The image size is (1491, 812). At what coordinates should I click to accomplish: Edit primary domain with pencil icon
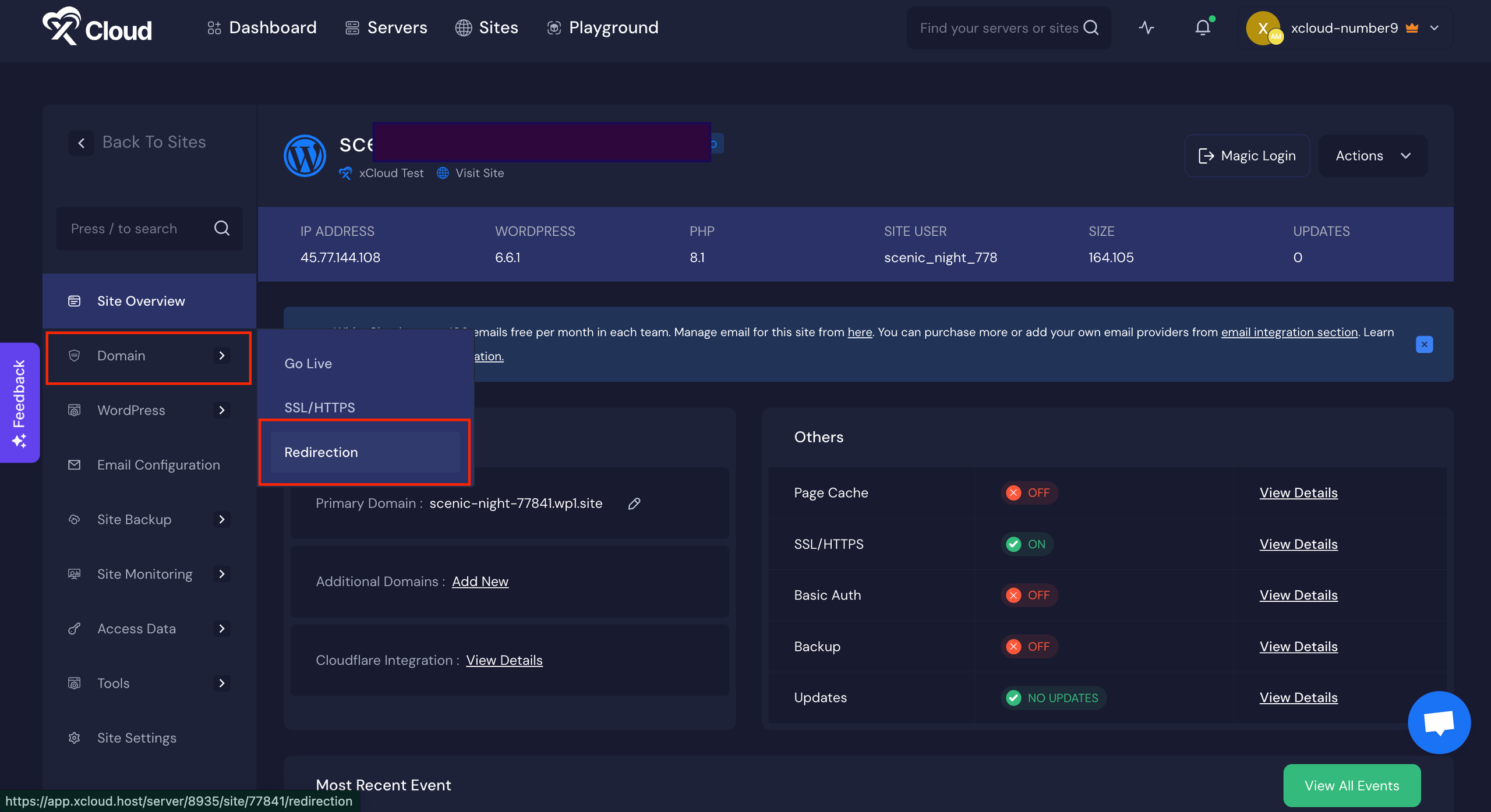(634, 503)
